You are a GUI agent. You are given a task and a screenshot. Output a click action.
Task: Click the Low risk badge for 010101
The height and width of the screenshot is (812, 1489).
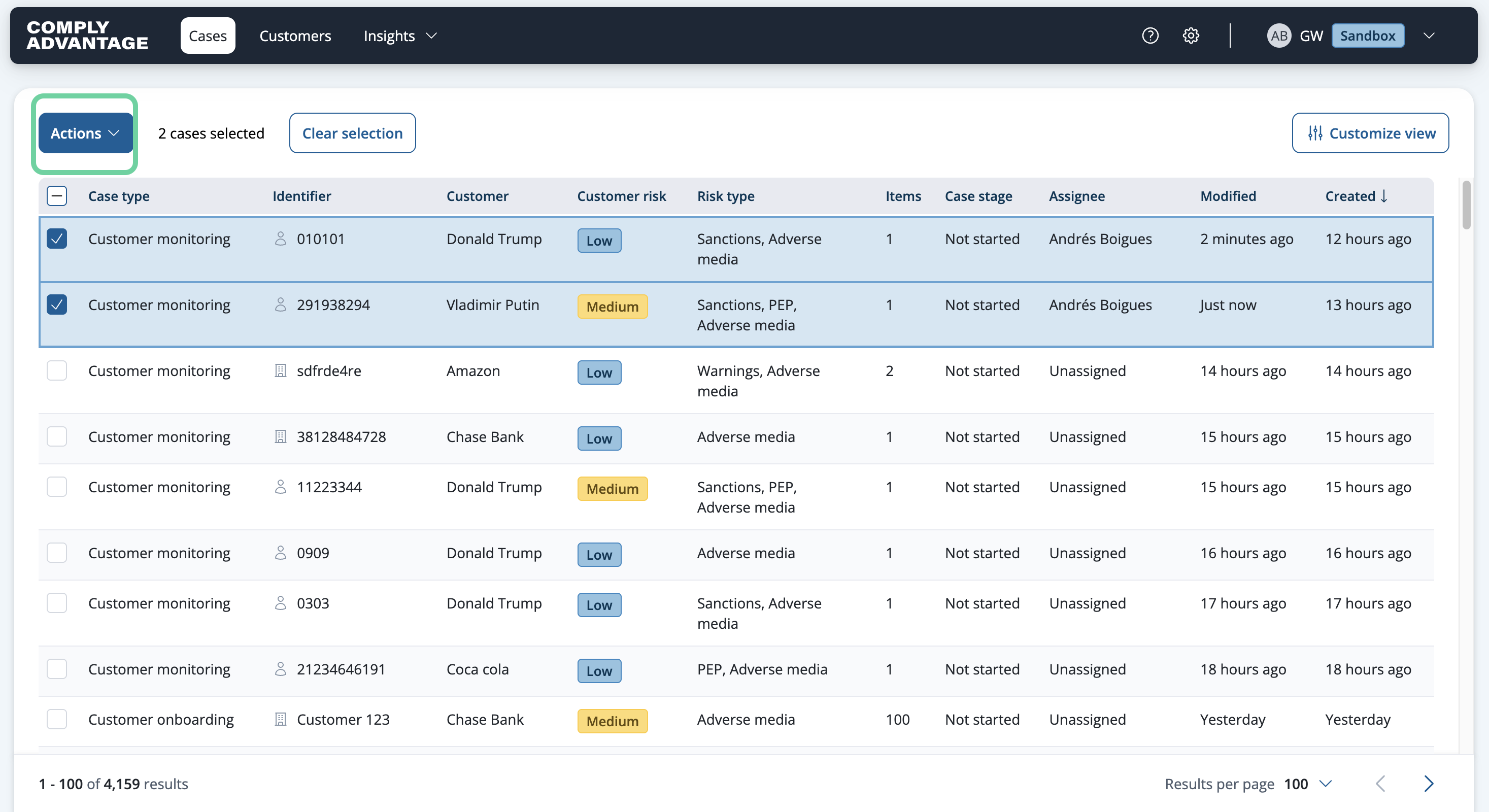click(x=599, y=241)
